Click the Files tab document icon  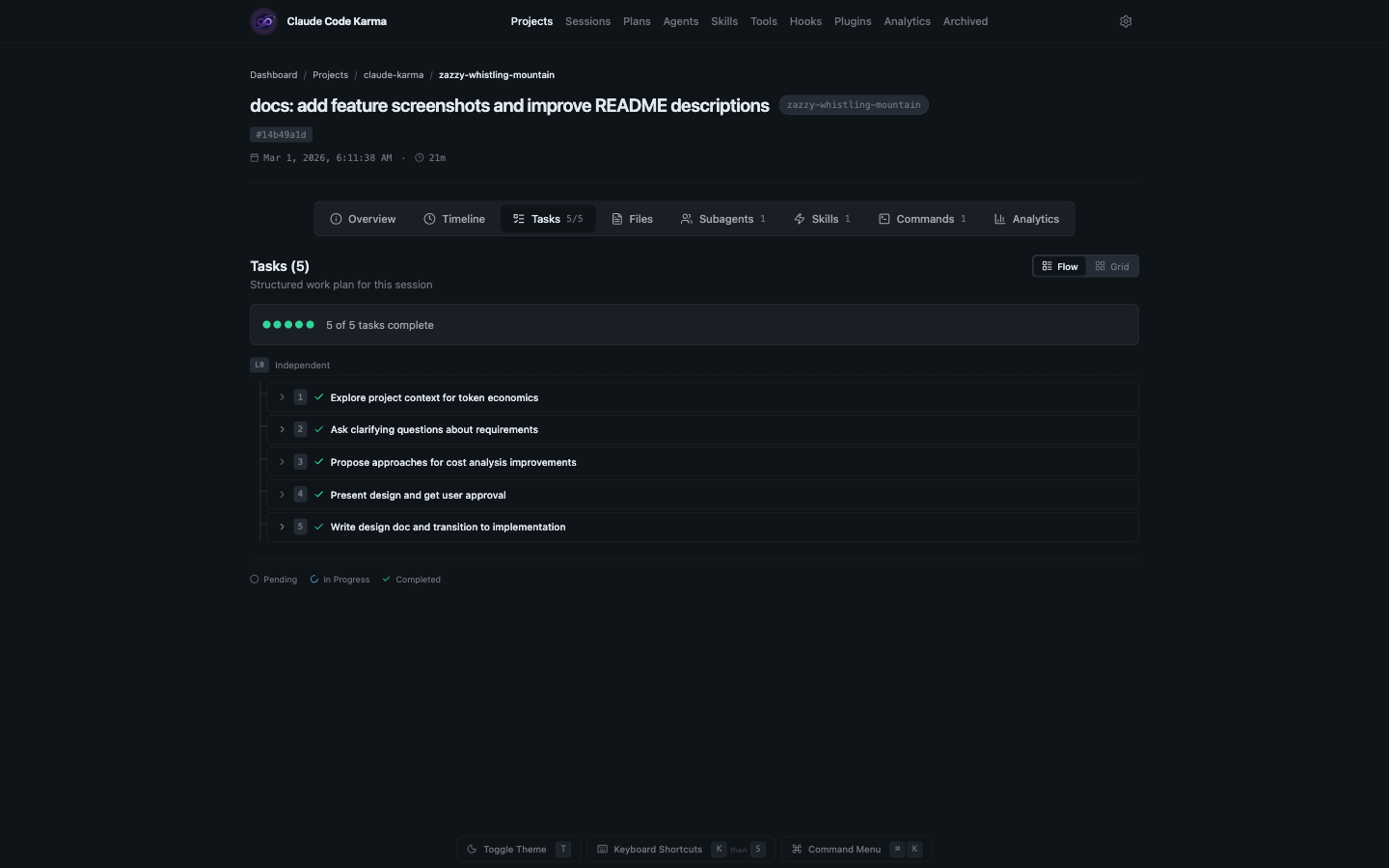(617, 219)
